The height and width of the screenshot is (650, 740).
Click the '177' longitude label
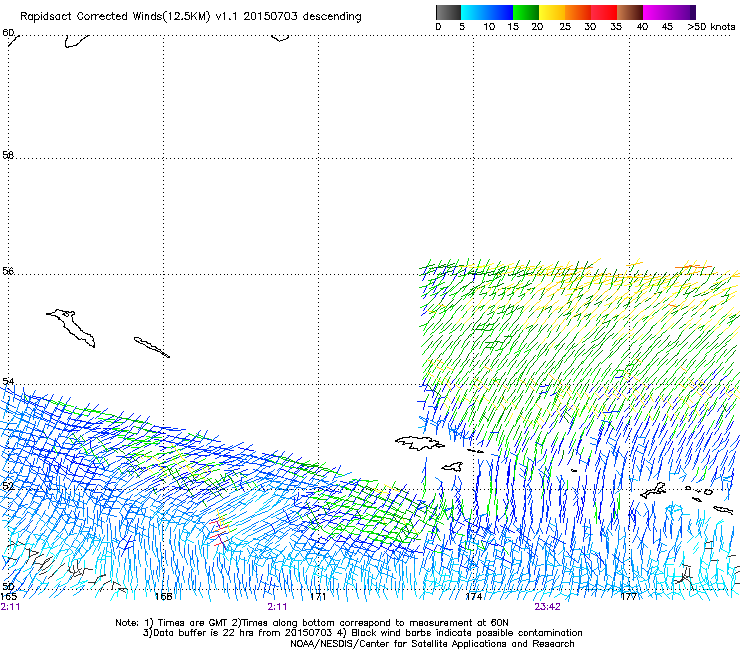point(629,597)
